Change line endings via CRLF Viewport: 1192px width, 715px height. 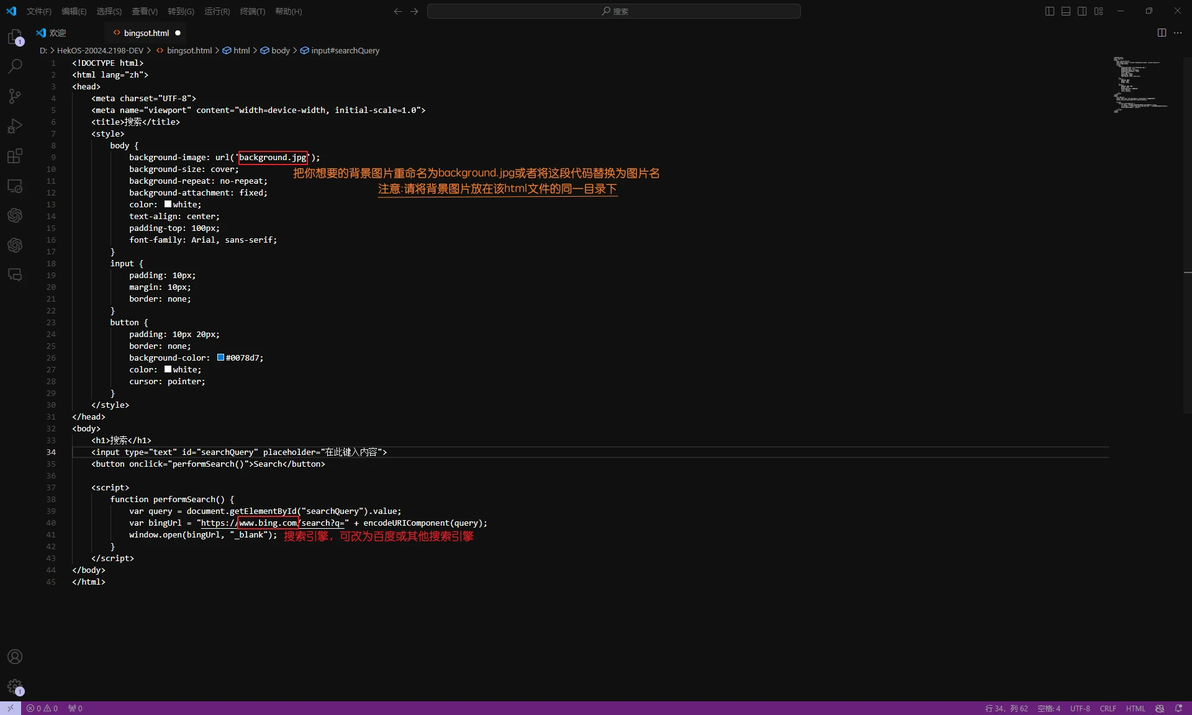click(x=1108, y=708)
